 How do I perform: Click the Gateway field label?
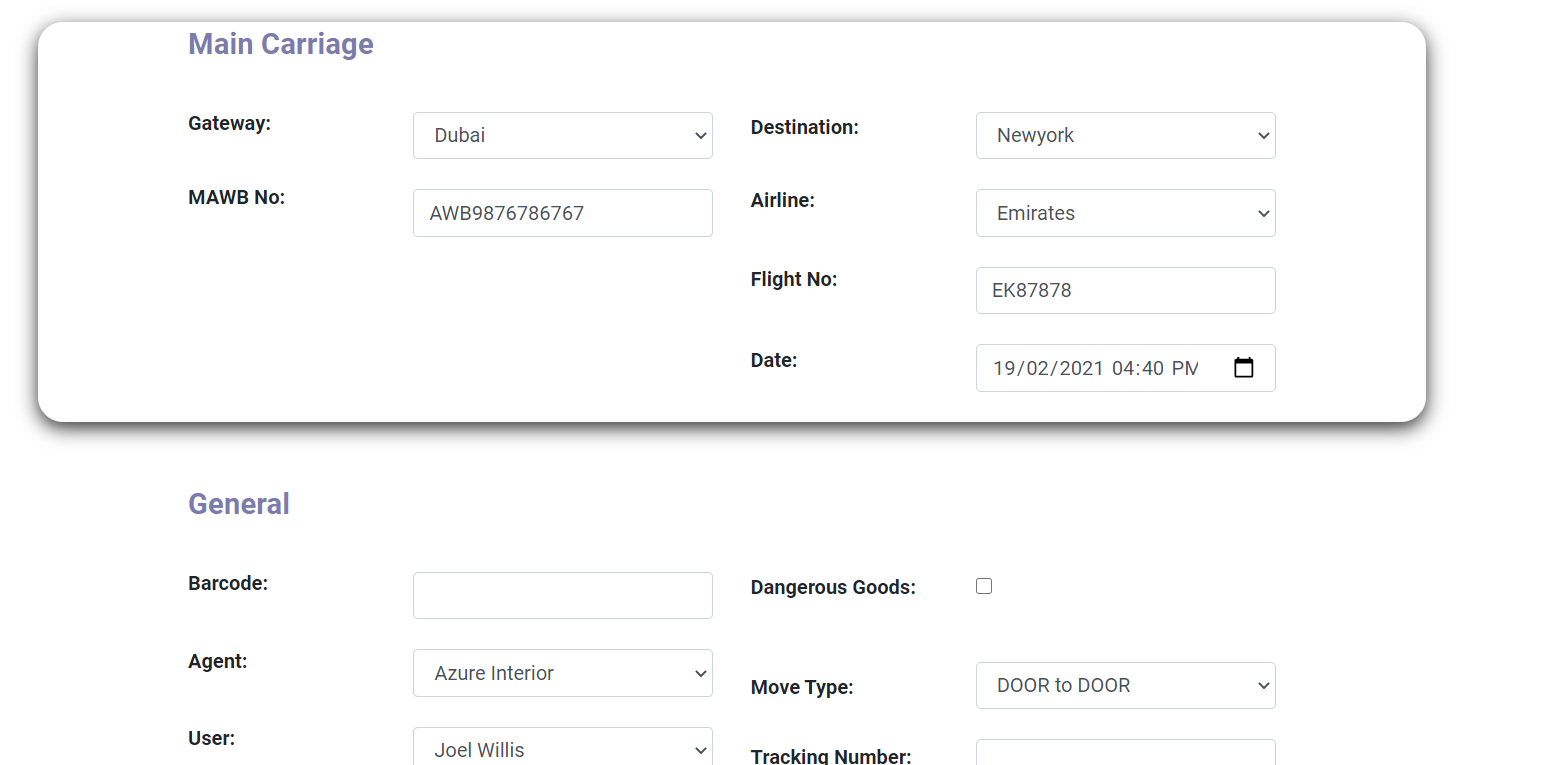point(229,124)
